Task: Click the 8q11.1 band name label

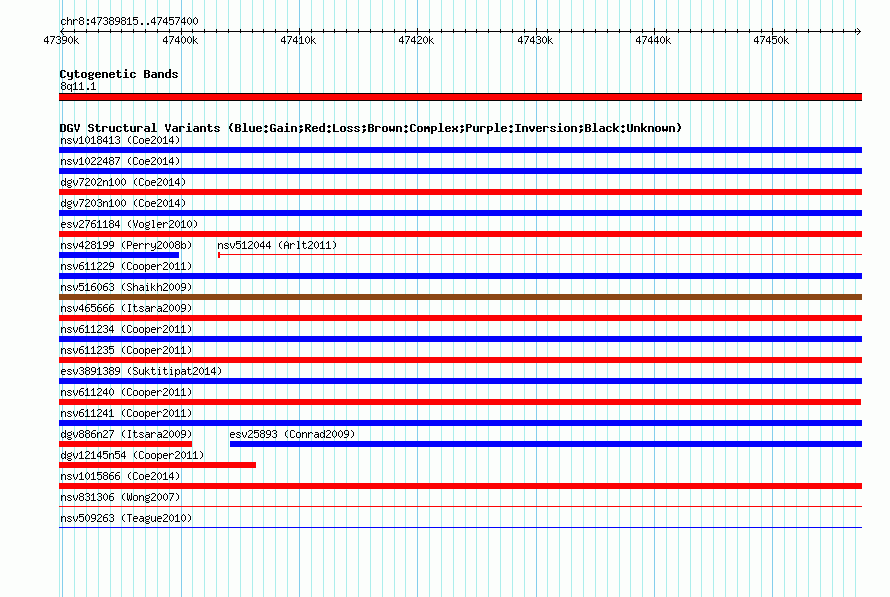Action: (78, 86)
